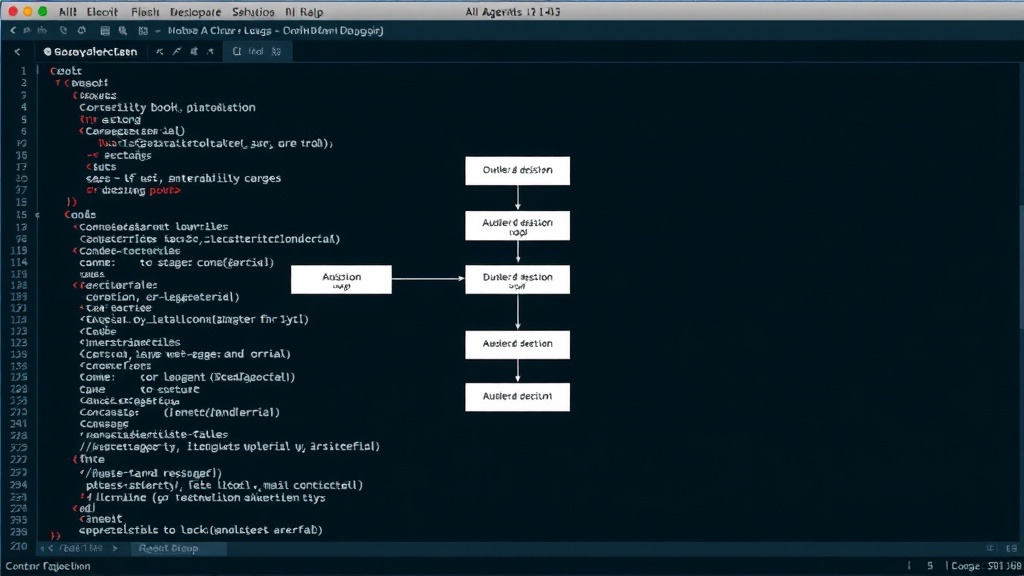
Task: Click the grid/table icon in the top toolbar
Action: click(105, 31)
